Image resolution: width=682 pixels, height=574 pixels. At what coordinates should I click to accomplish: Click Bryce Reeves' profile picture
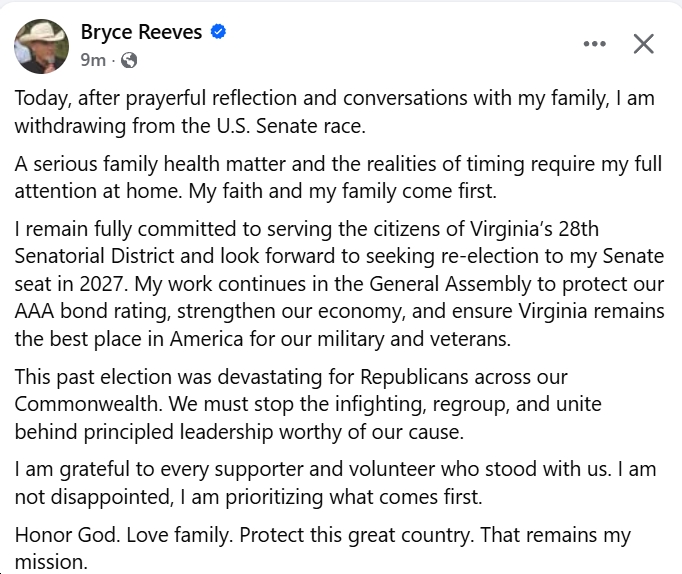click(41, 45)
